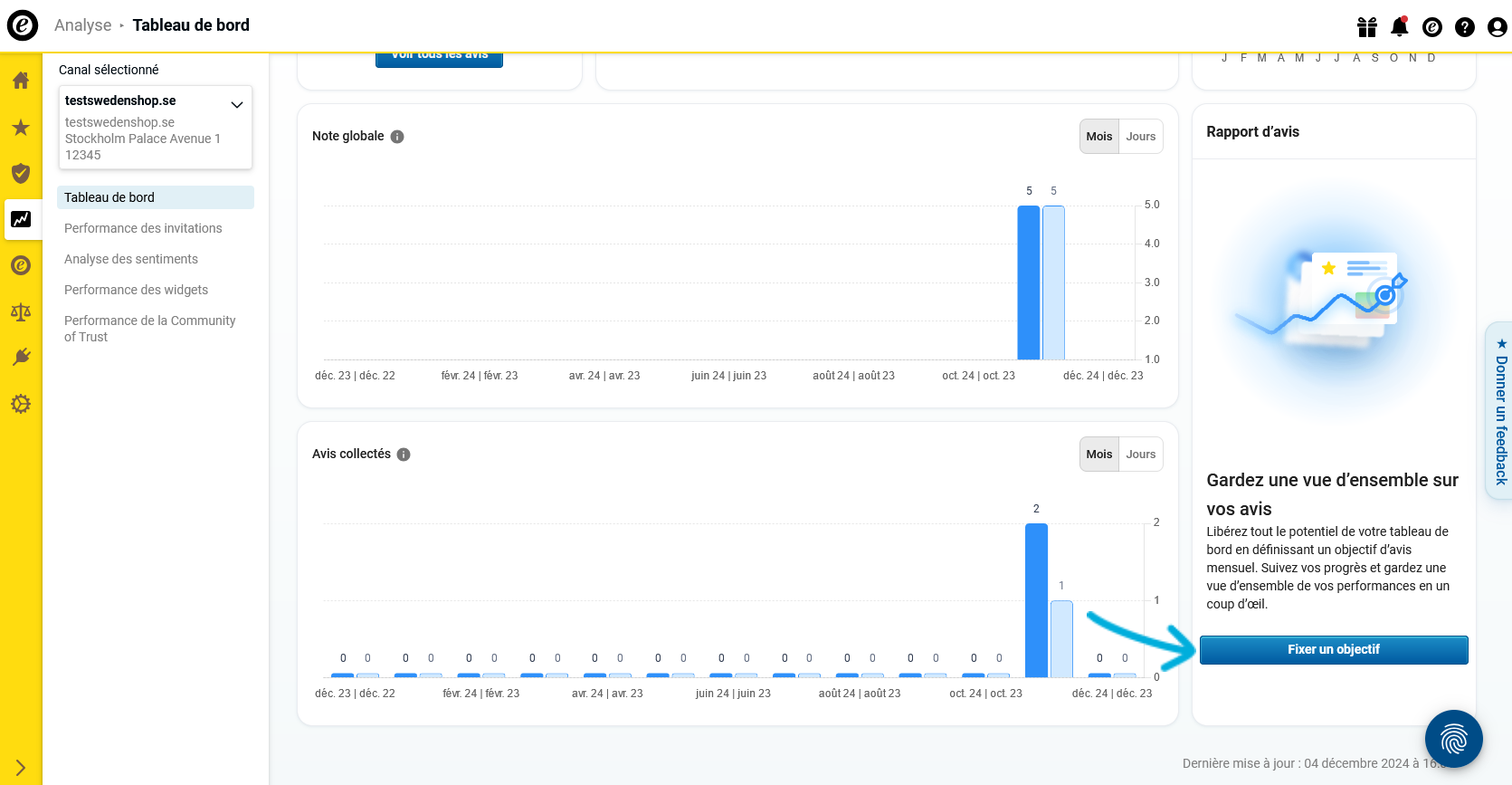Open Performance de la Community of Trust
Viewport: 1512px width, 785px height.
click(150, 329)
